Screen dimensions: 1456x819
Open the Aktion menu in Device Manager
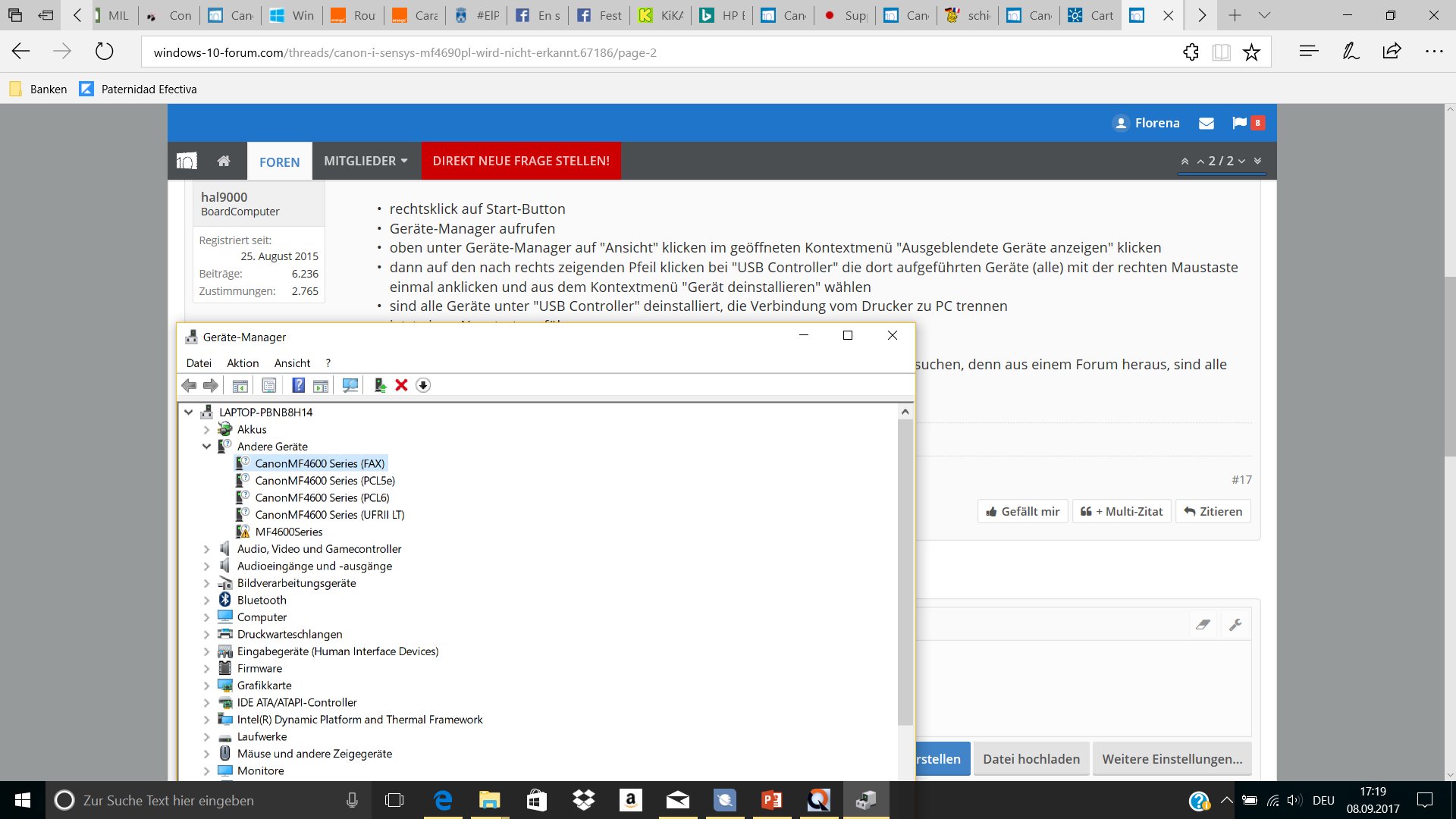242,362
